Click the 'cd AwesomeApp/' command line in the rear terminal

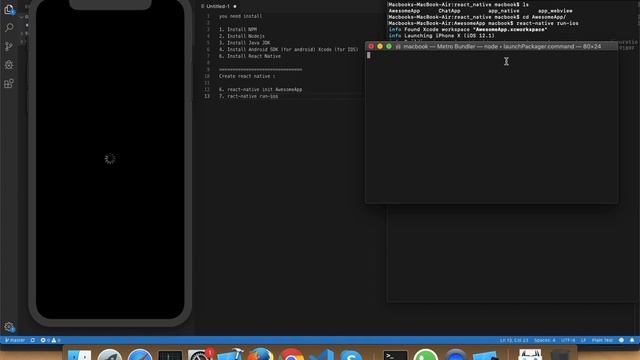coord(477,17)
